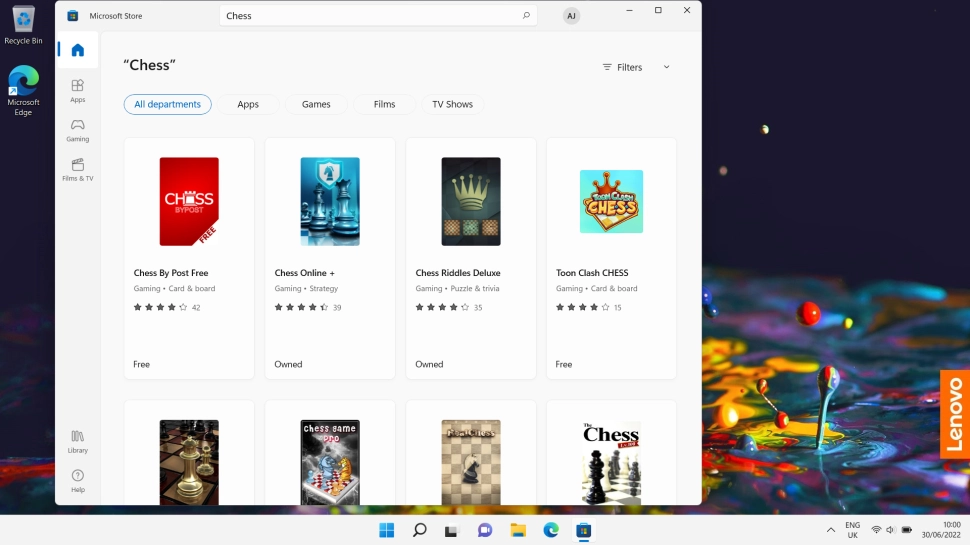Screen dimensions: 970x545
Task: Open Help in the sidebar
Action: (77, 481)
